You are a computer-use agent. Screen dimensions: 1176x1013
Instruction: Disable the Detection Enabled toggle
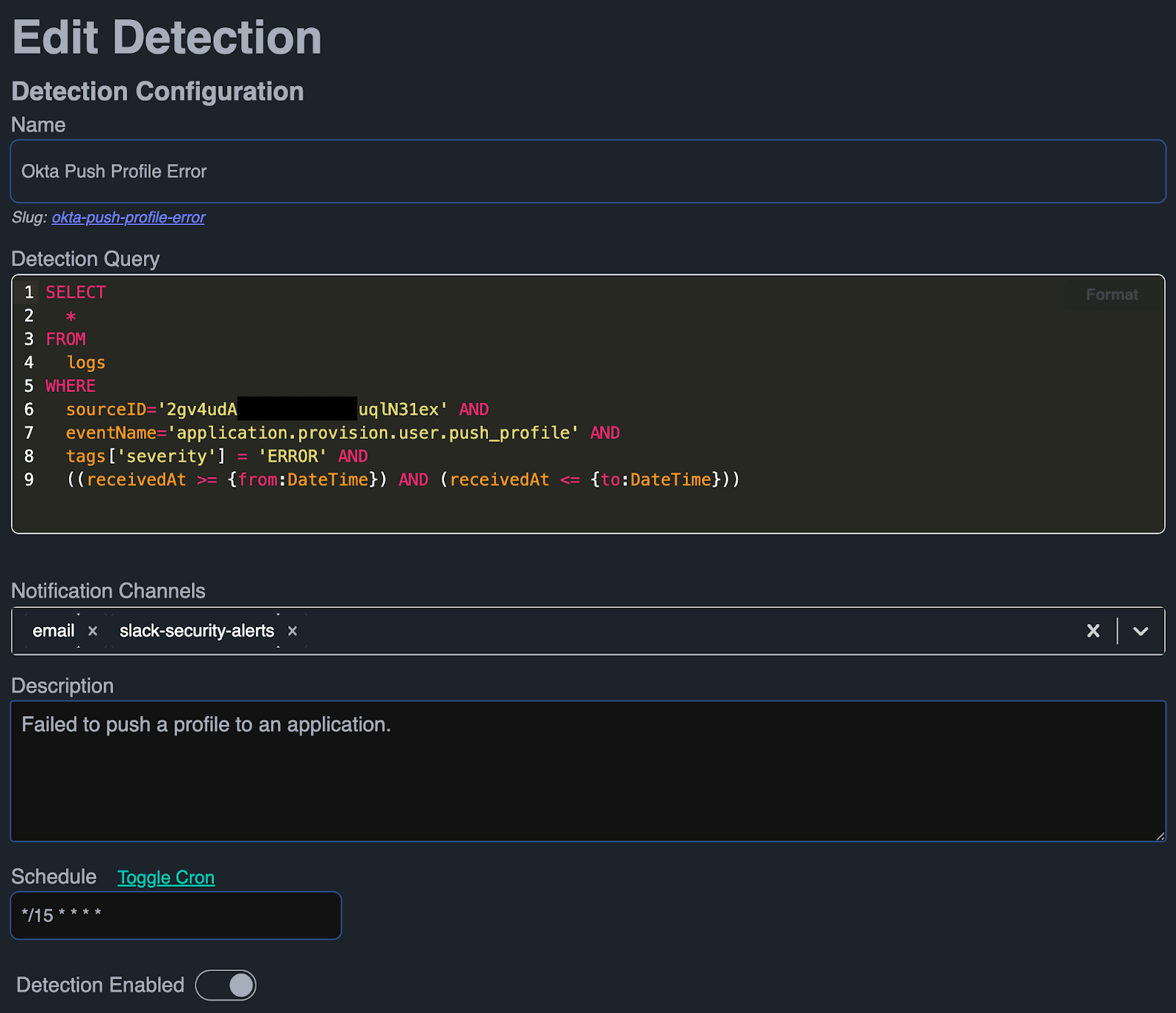pyautogui.click(x=226, y=985)
